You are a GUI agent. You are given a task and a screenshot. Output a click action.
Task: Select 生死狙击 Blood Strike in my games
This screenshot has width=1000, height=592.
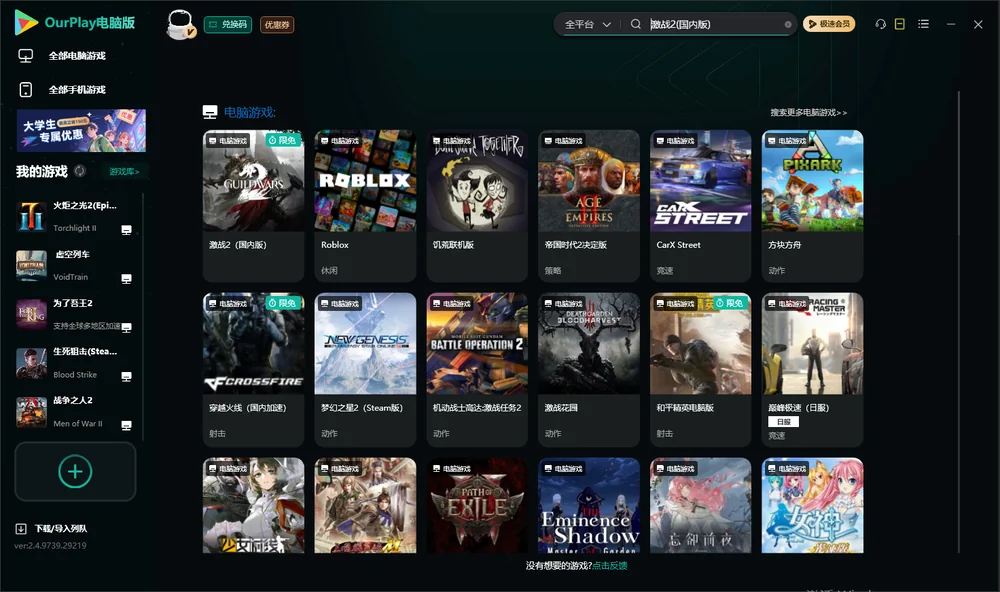(75, 363)
